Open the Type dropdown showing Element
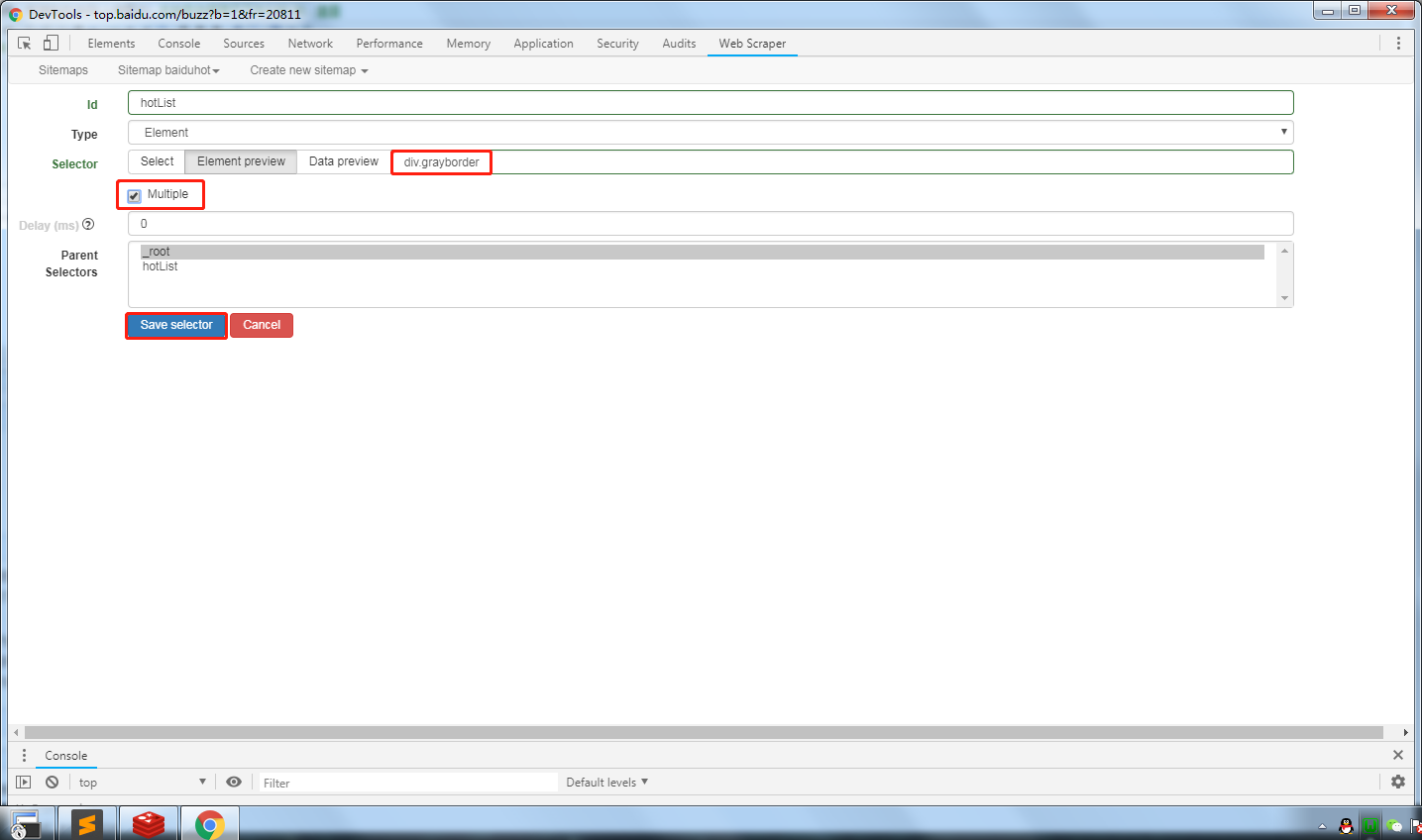This screenshot has width=1422, height=840. [x=711, y=133]
